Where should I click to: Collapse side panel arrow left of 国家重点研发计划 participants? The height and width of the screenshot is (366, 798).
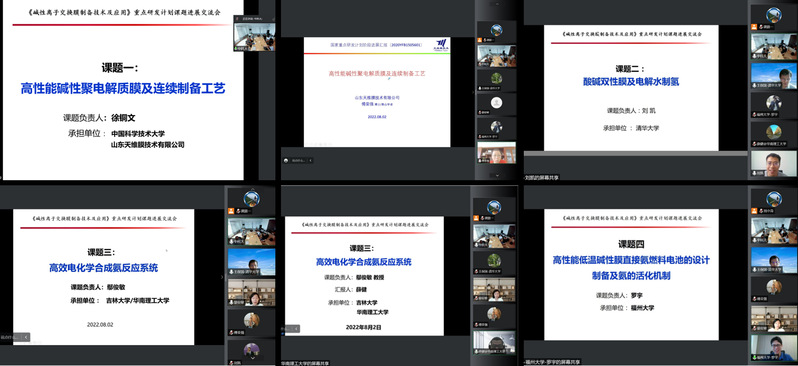click(x=473, y=92)
